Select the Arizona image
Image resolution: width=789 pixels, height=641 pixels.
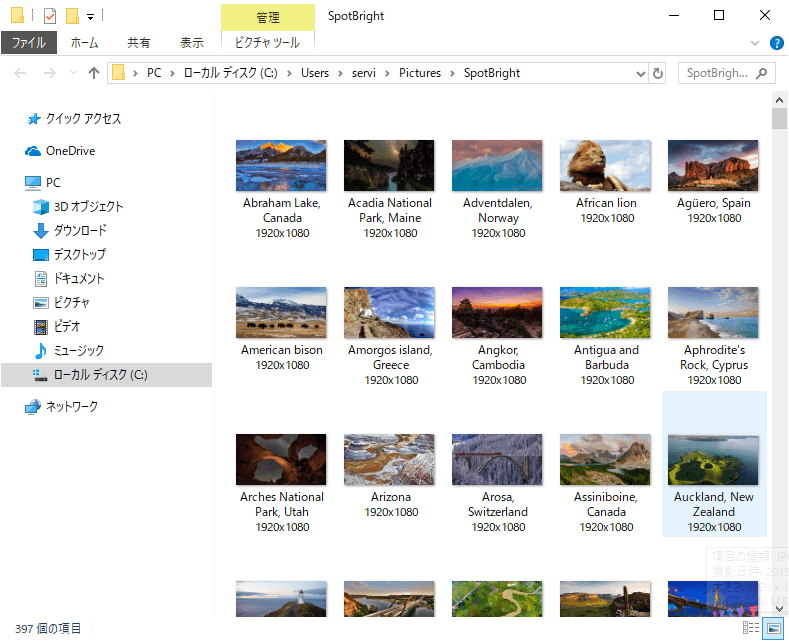(x=389, y=459)
